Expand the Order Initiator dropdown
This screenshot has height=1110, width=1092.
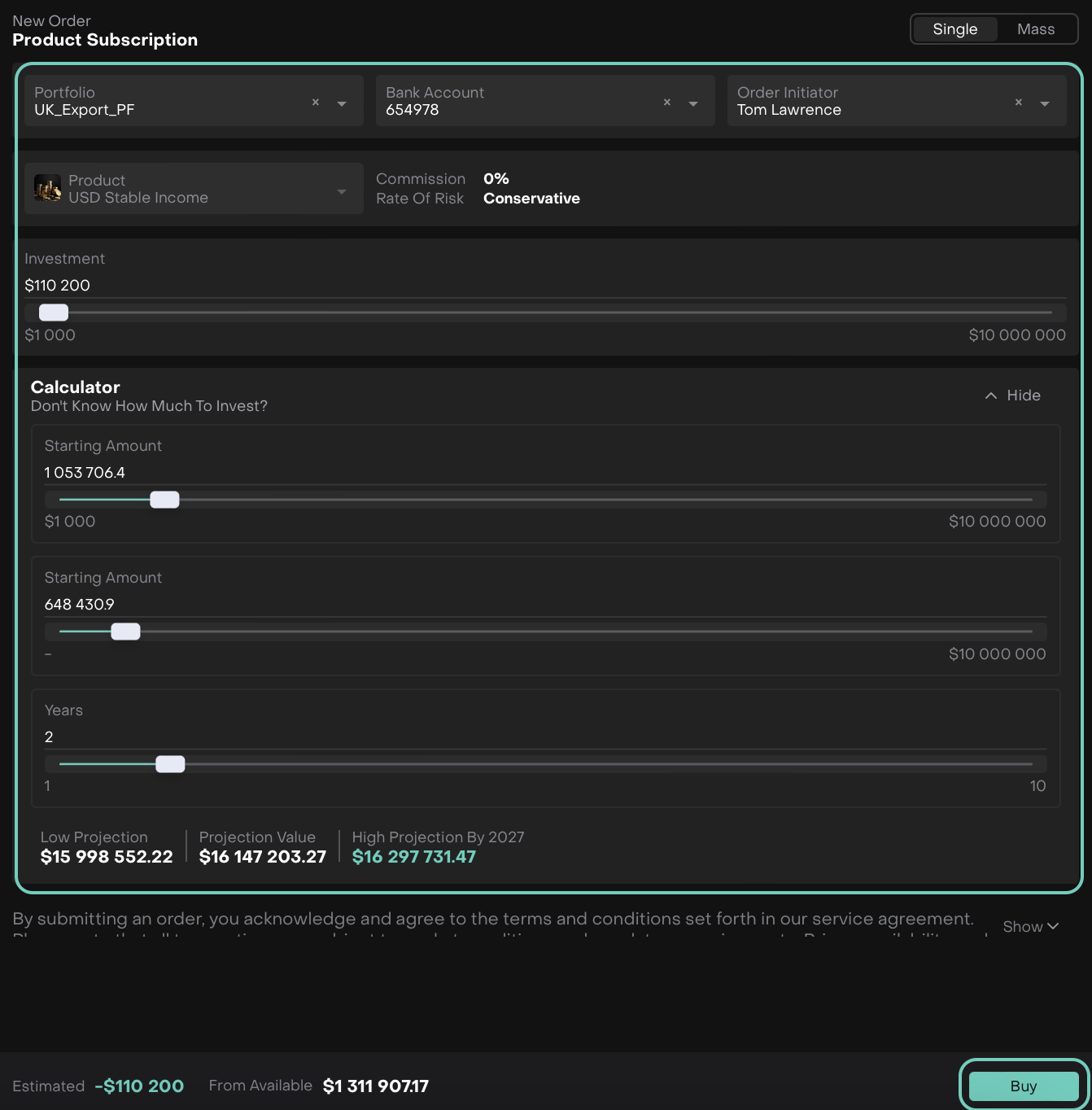[x=1045, y=103]
